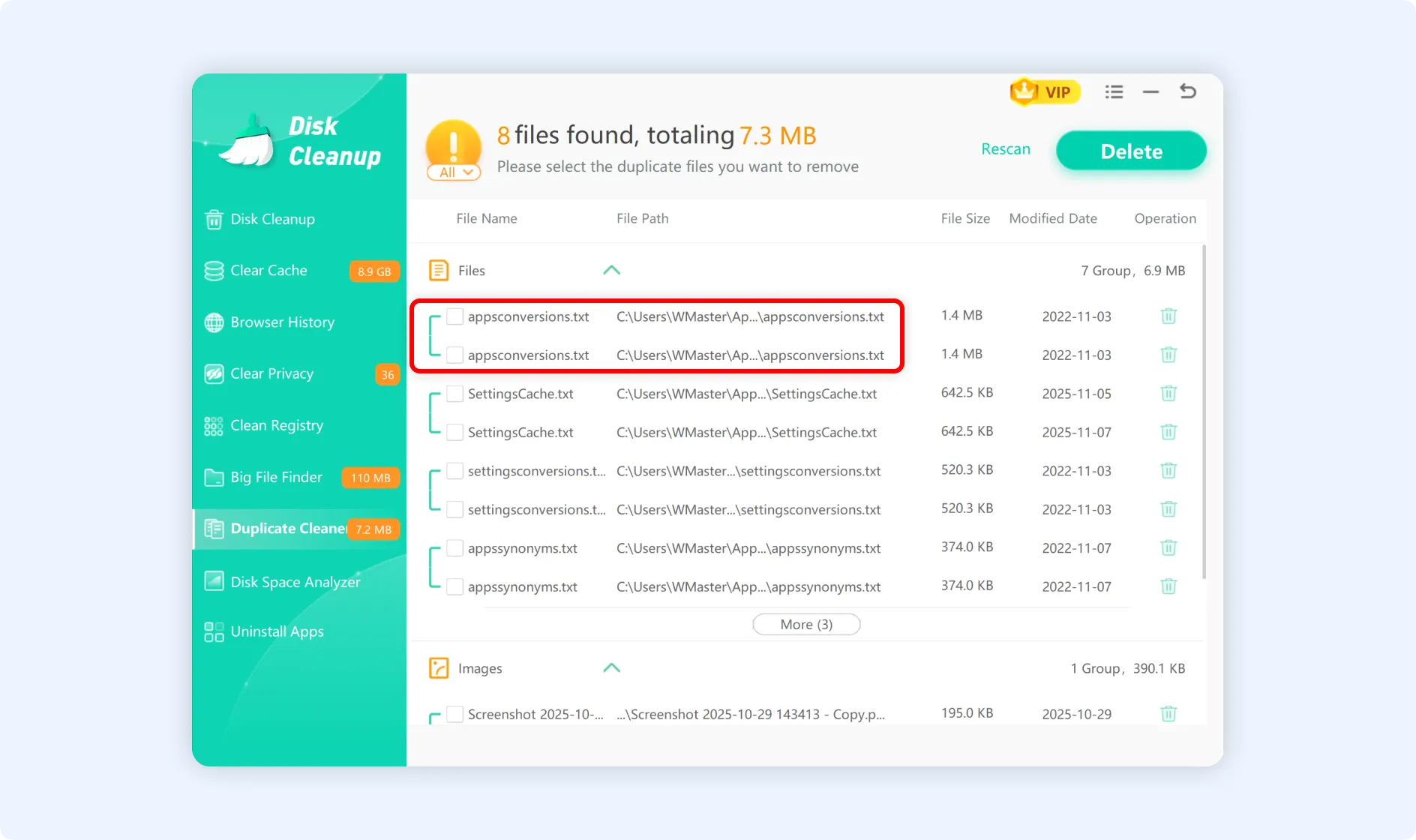The image size is (1416, 840).
Task: Open the list menu icon in title bar
Action: [1114, 92]
